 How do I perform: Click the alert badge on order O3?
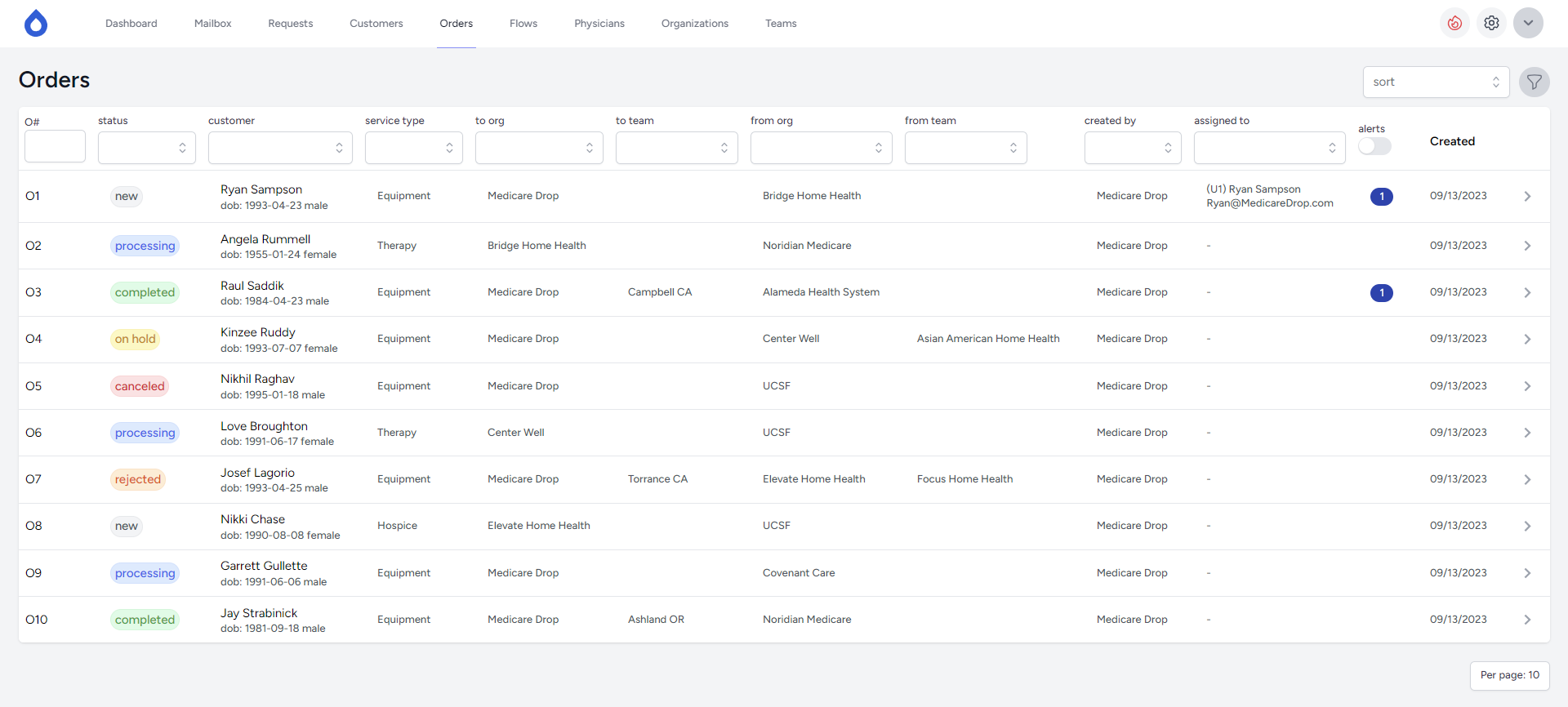click(1381, 293)
